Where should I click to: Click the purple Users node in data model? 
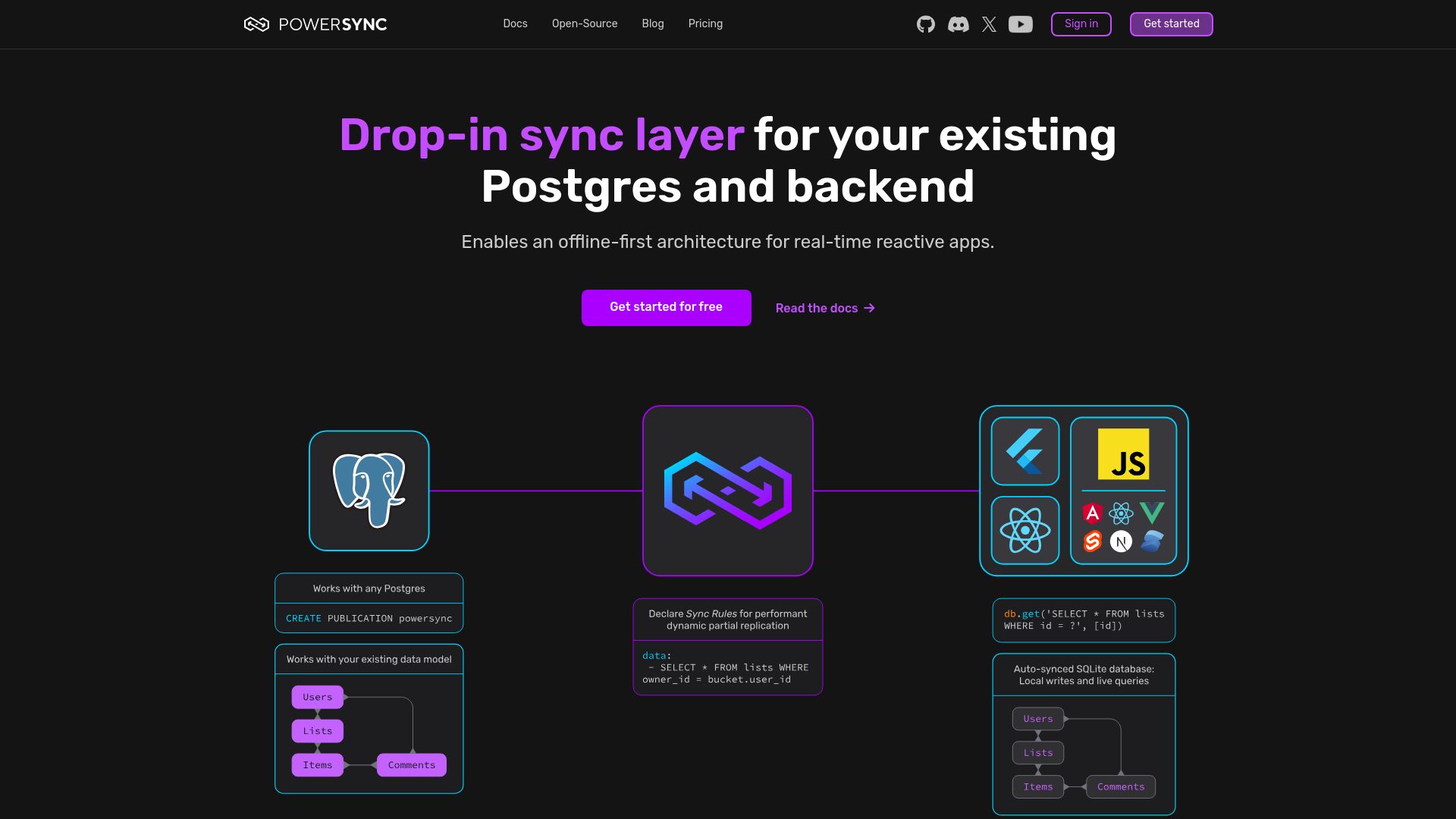[x=318, y=697]
